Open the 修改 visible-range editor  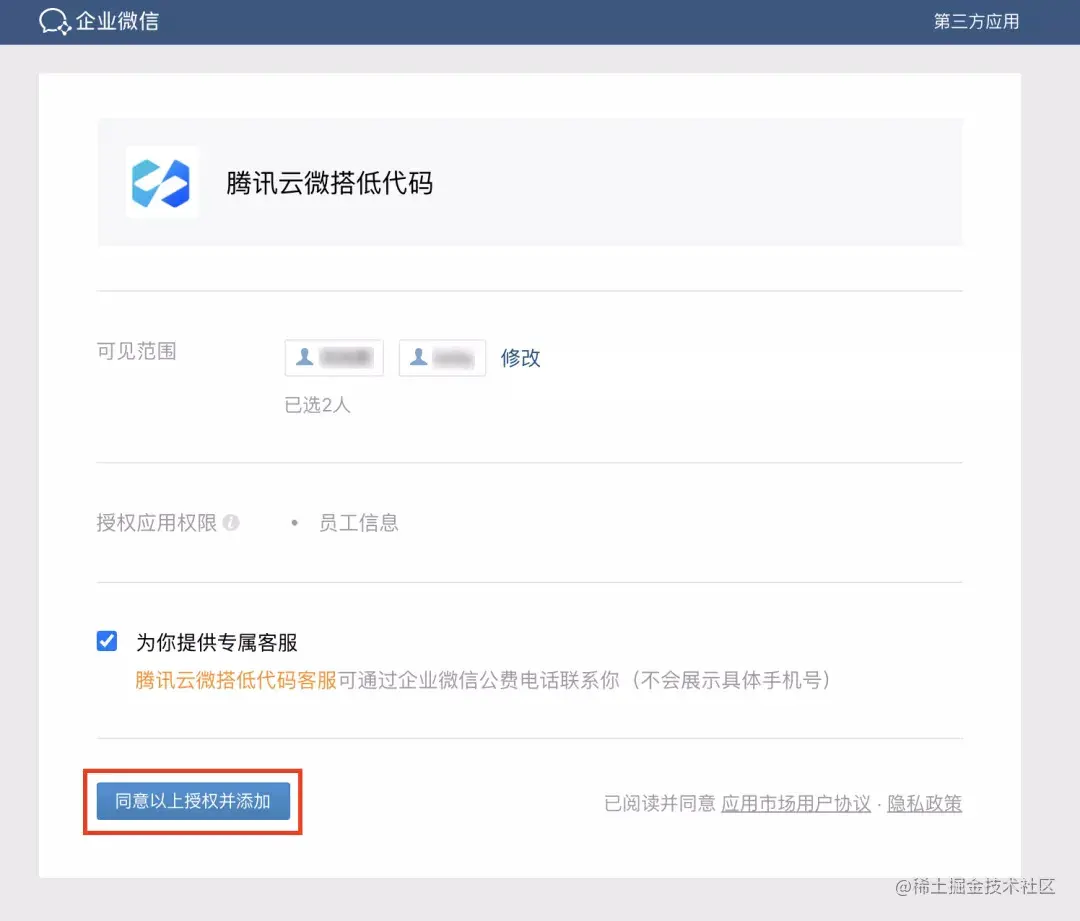[520, 357]
